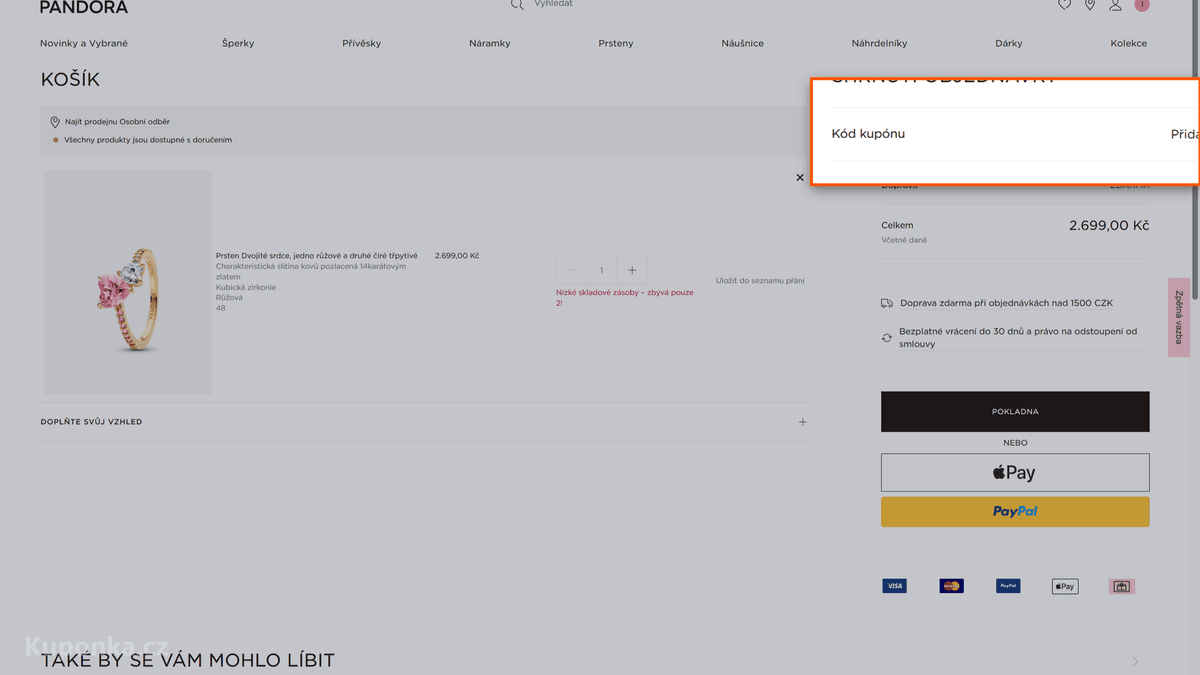This screenshot has width=1200, height=675.
Task: Click Uložit do seznamu přání
Action: click(760, 281)
